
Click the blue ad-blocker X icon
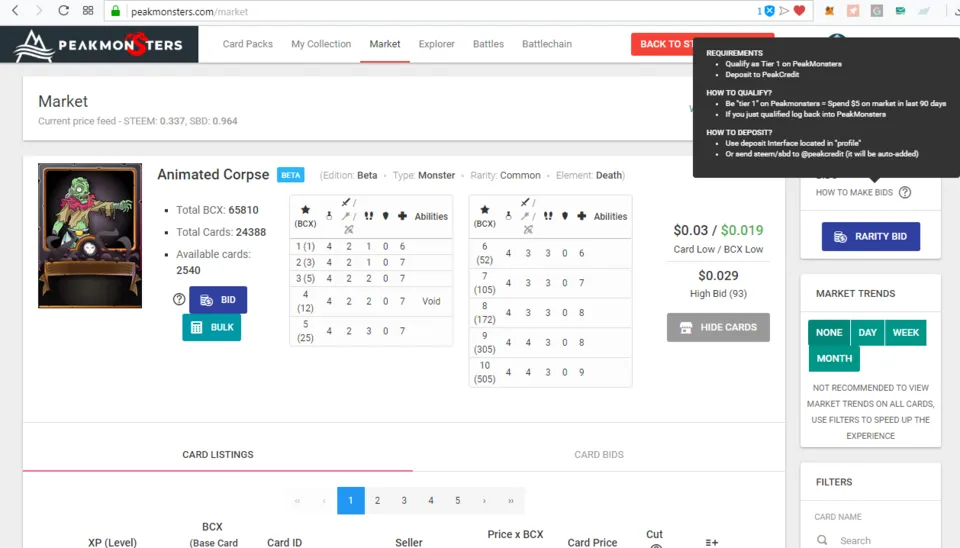coord(770,10)
